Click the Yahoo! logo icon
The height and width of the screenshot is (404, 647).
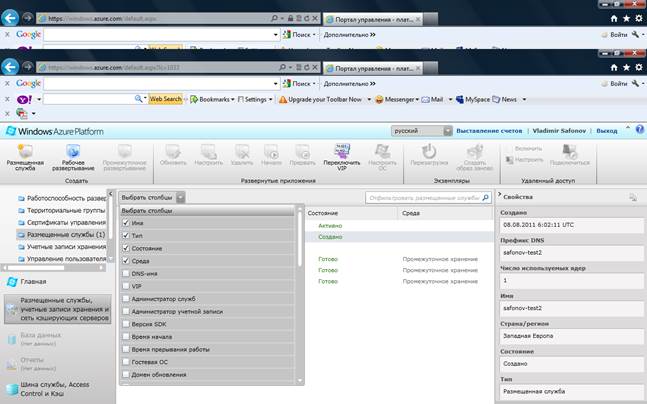(24, 99)
